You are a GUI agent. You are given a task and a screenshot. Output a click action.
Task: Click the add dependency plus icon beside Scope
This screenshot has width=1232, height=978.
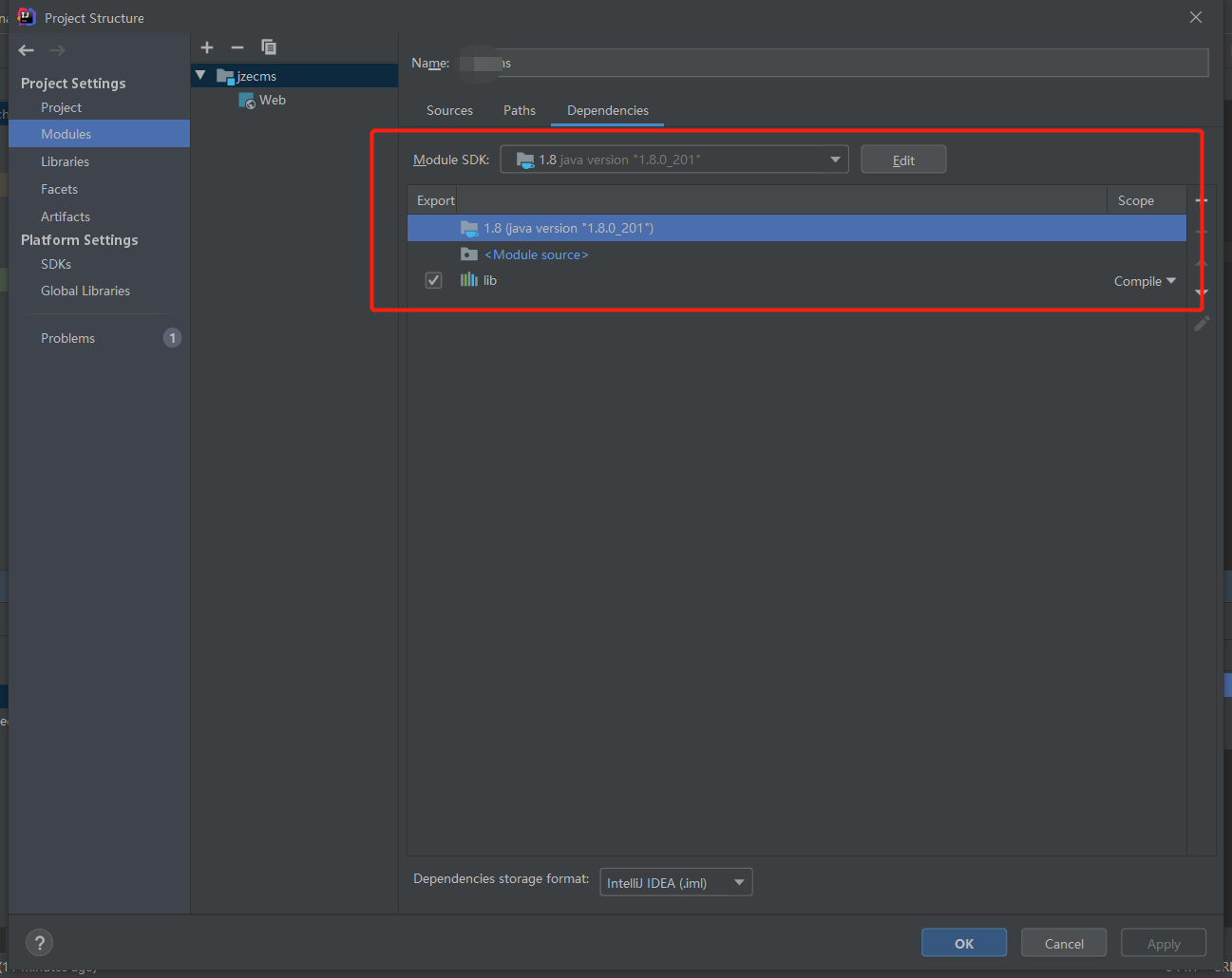tap(1202, 201)
